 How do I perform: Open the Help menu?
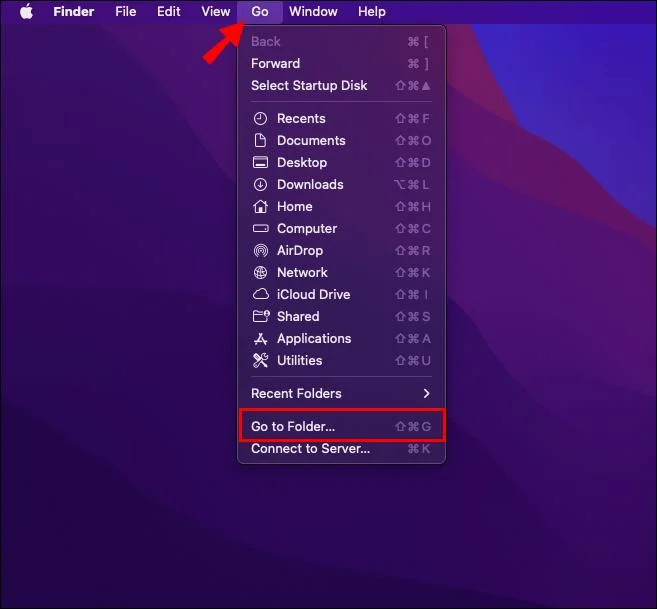coord(371,12)
